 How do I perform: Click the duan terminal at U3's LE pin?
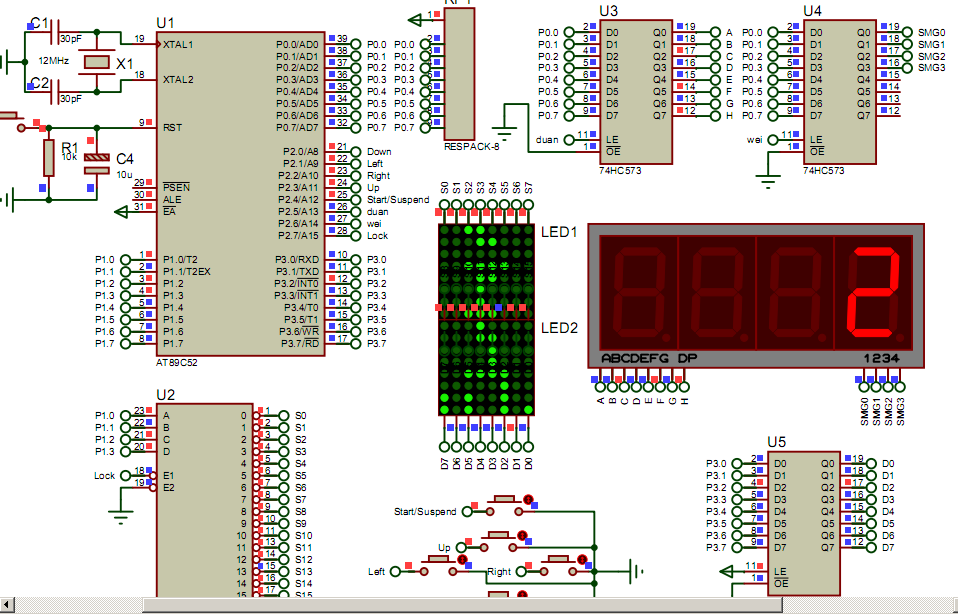[x=569, y=140]
